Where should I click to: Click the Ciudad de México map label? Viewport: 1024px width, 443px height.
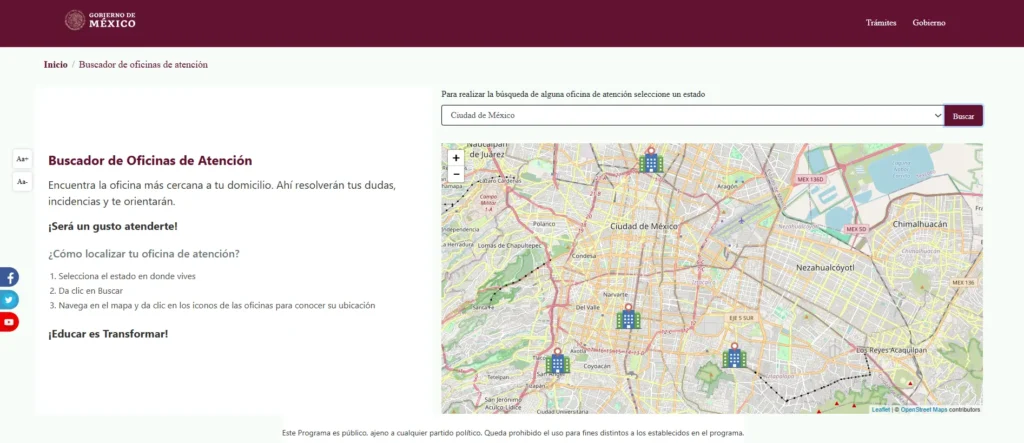tap(644, 226)
